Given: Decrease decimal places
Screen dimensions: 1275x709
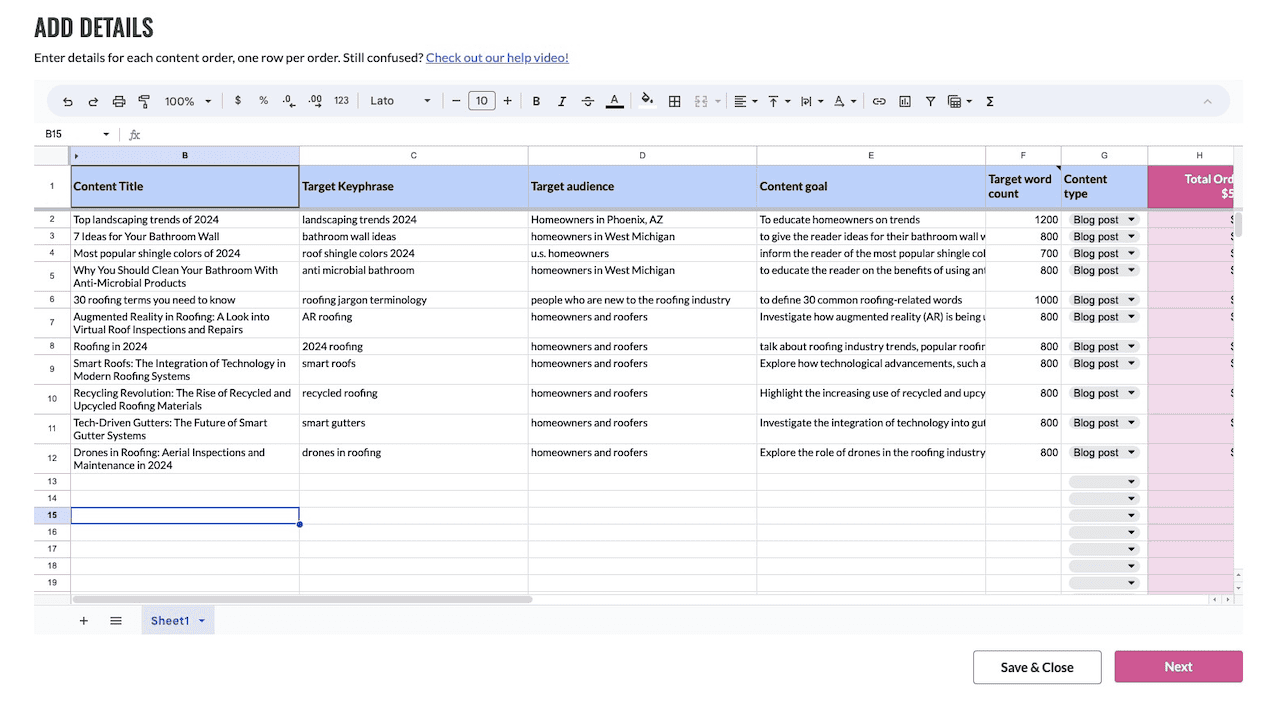Looking at the screenshot, I should (x=289, y=101).
